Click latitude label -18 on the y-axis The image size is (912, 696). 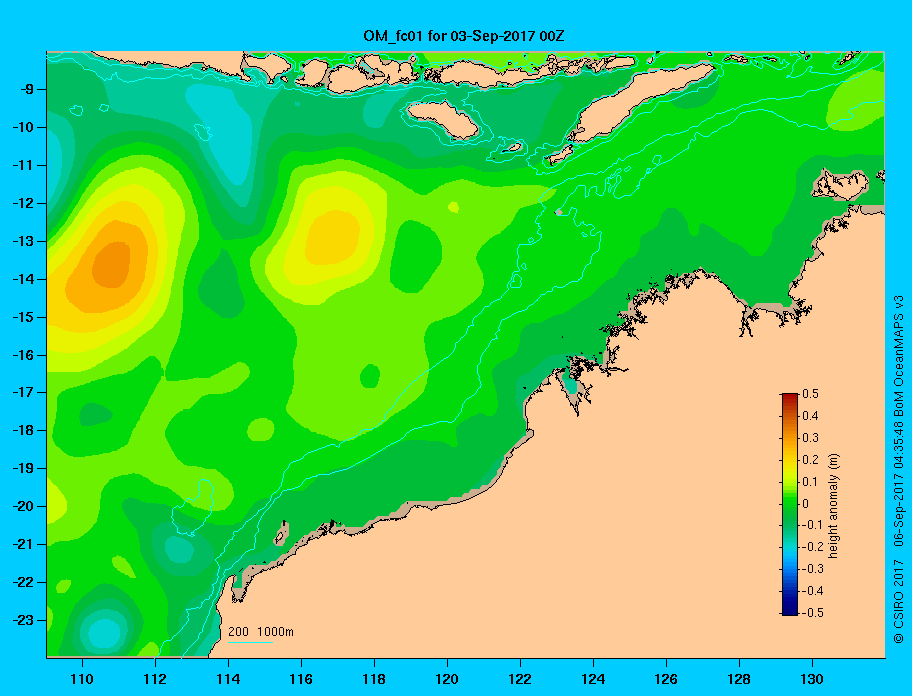(x=23, y=430)
